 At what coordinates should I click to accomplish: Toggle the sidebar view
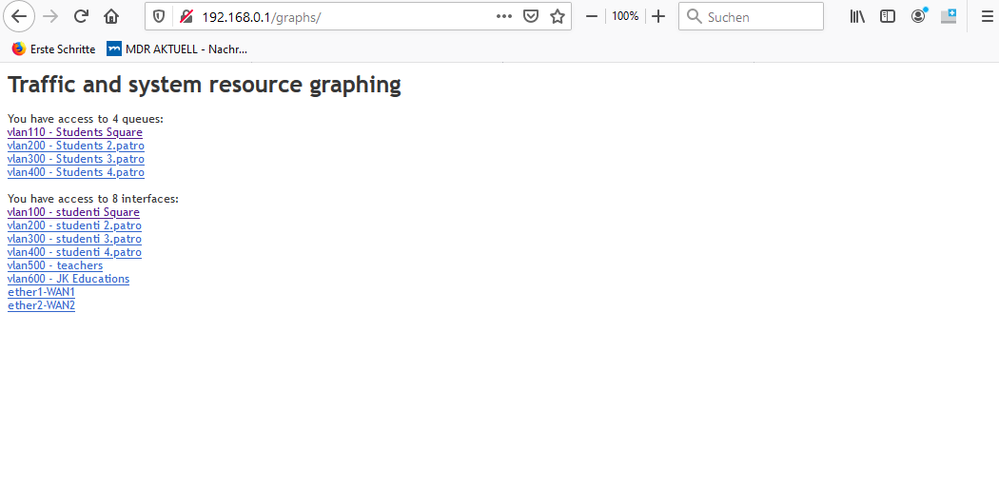click(x=888, y=17)
